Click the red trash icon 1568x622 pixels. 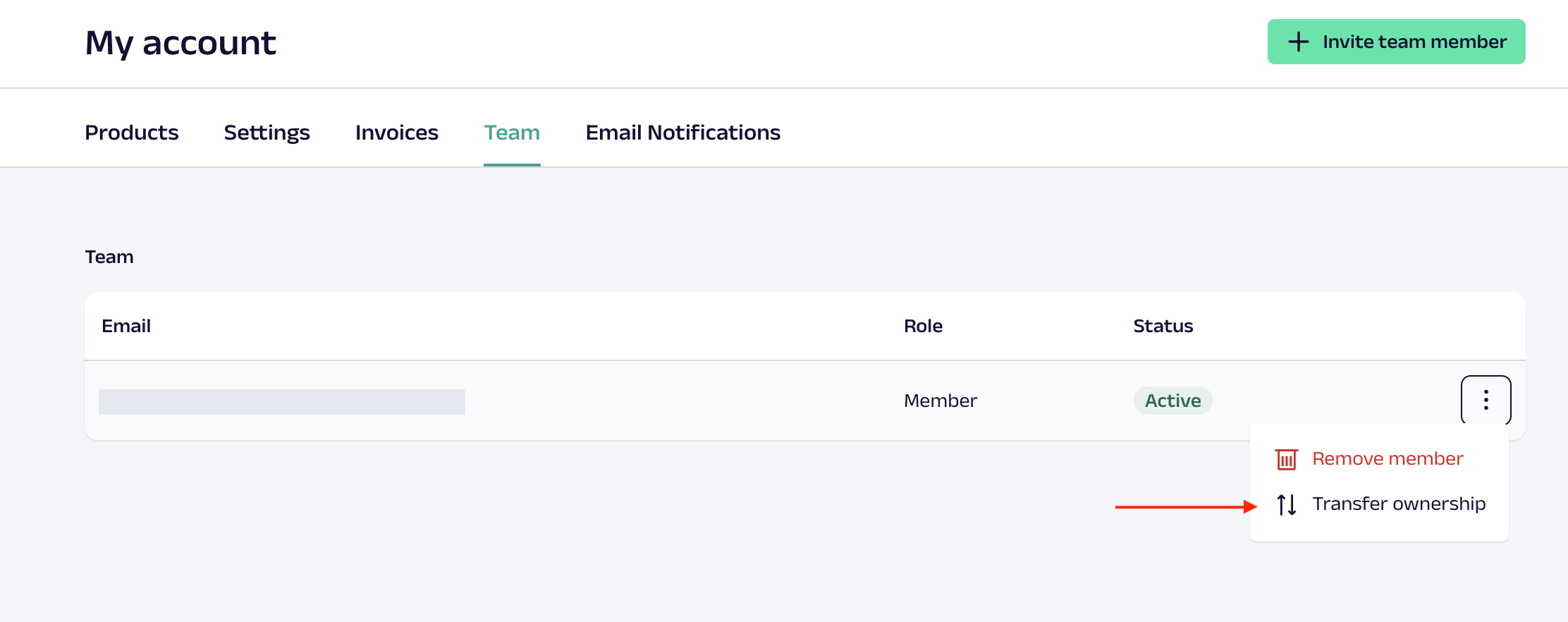pyautogui.click(x=1287, y=459)
